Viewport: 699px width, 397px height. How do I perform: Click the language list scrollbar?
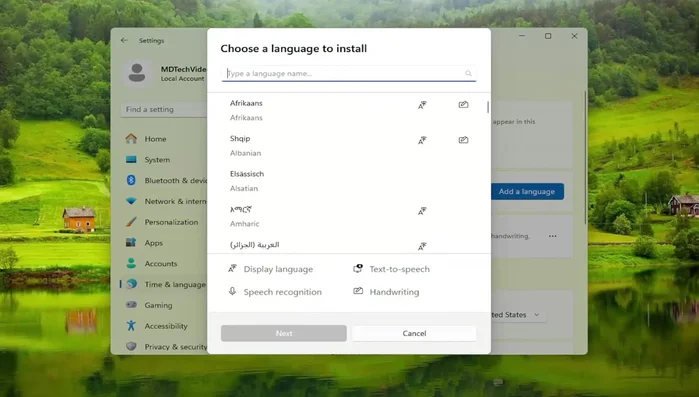488,107
